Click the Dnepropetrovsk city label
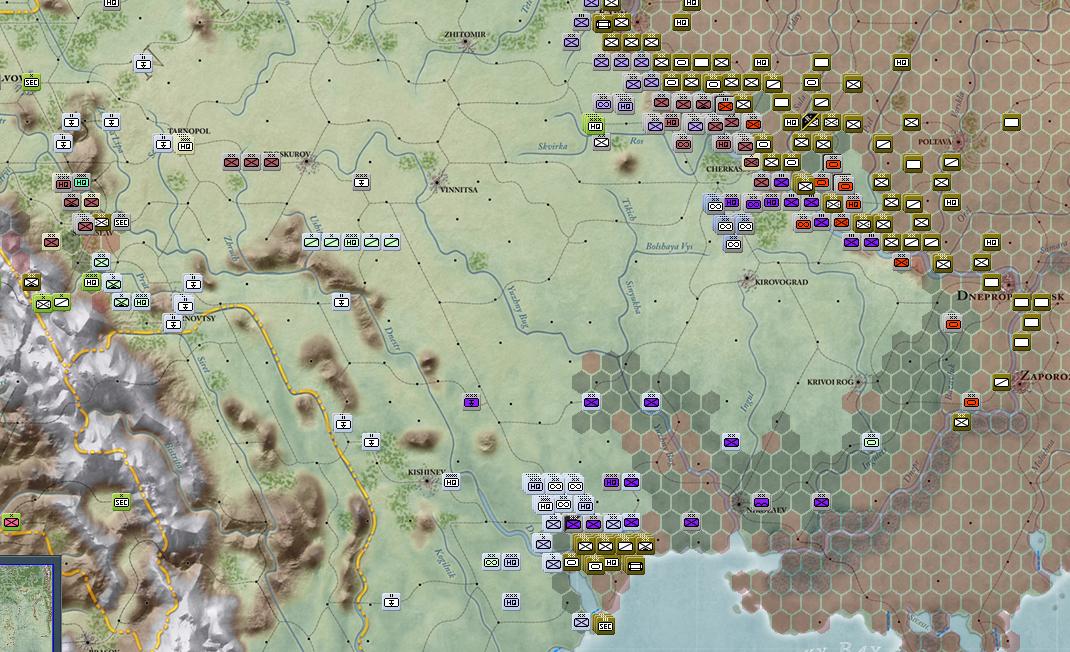Viewport: 1070px width, 652px height. tap(1010, 296)
